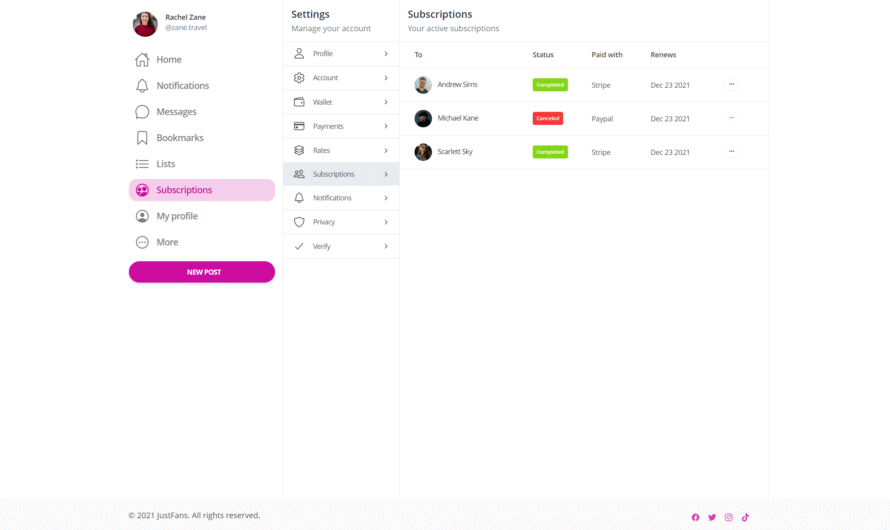Open the Twitter icon in footer
This screenshot has height=530, width=890.
[x=712, y=517]
